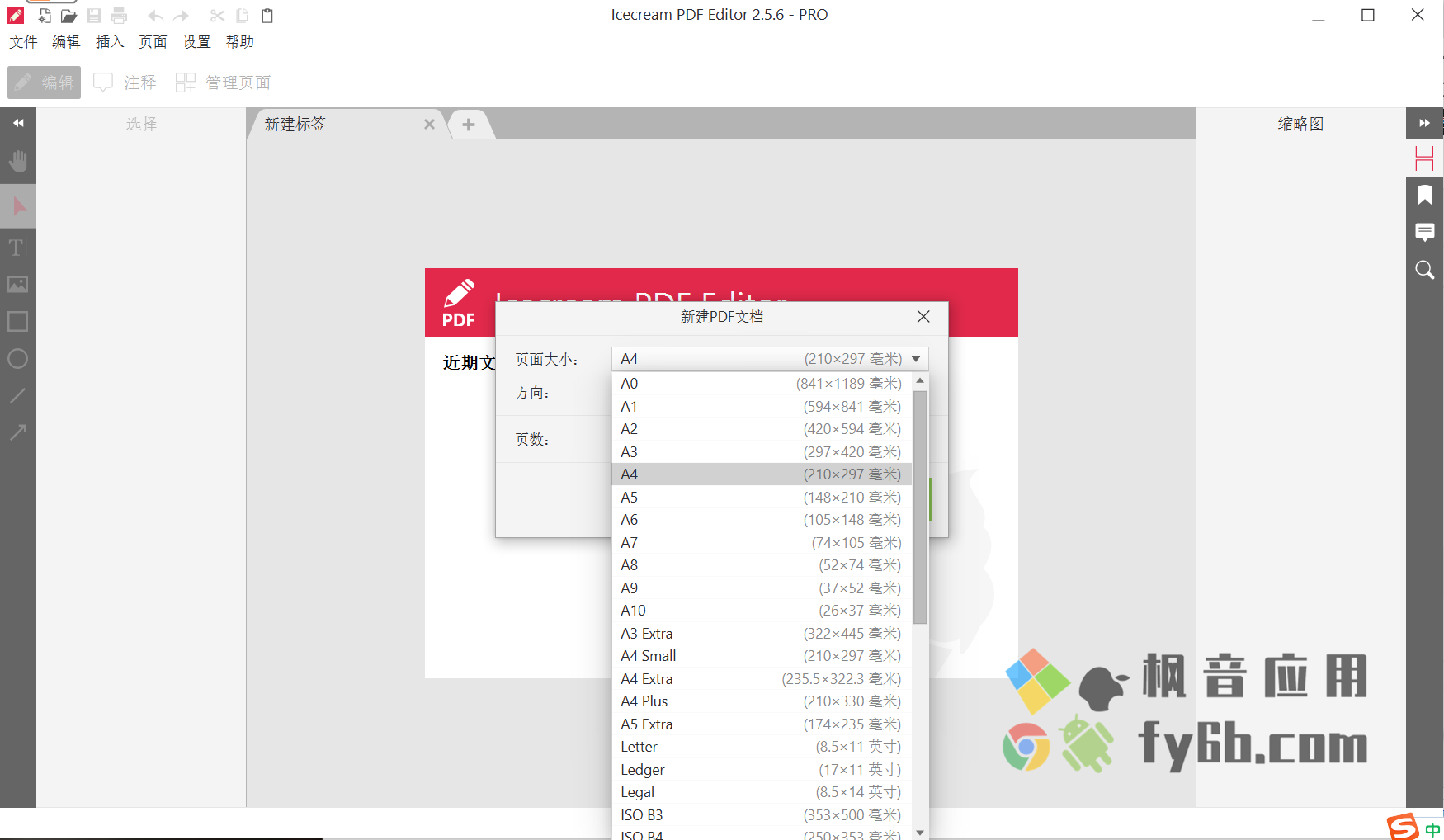
Task: Choose A4 Plus page size option
Action: (762, 701)
